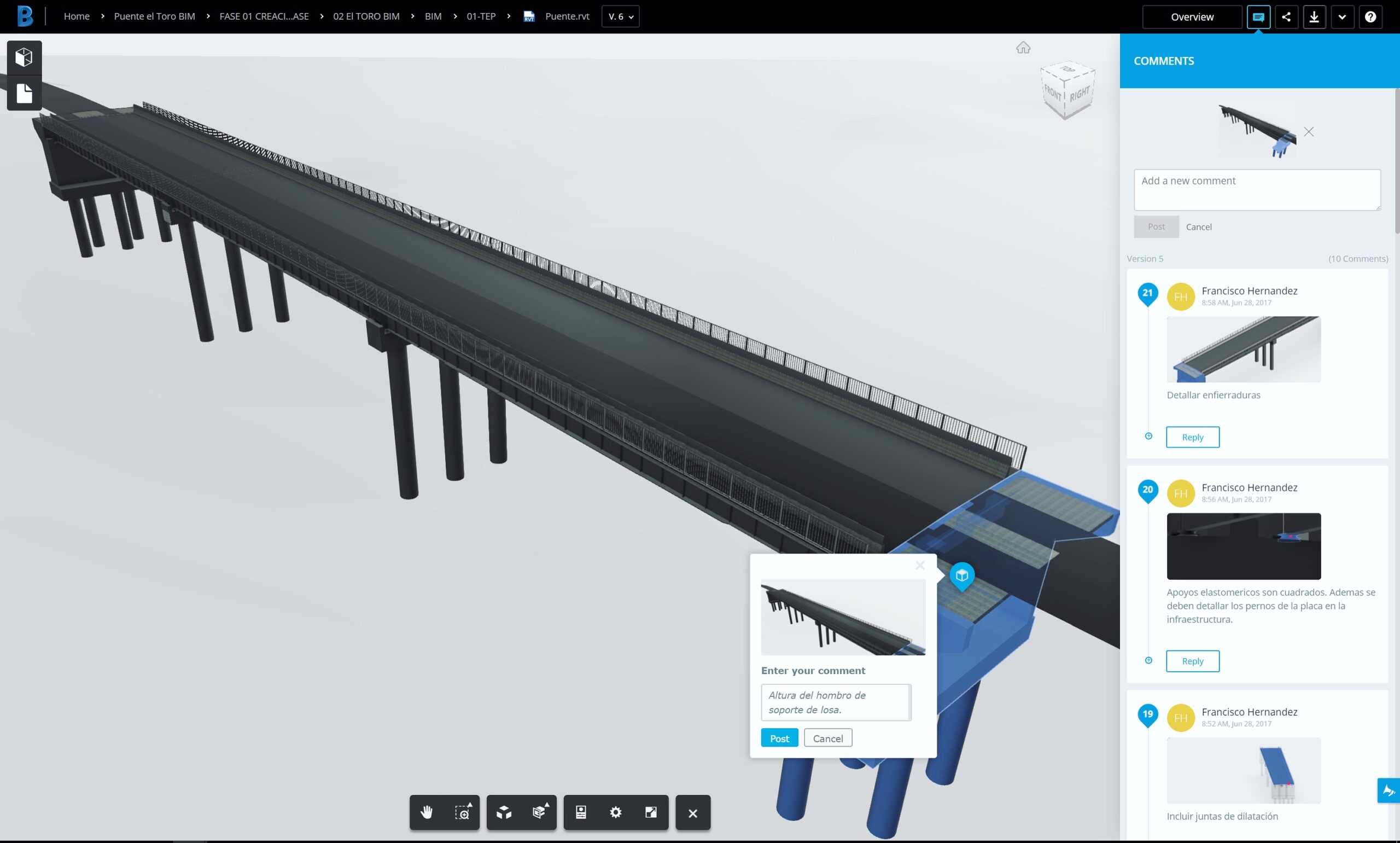Select the Pan hand tool
This screenshot has width=1400, height=843.
[427, 812]
